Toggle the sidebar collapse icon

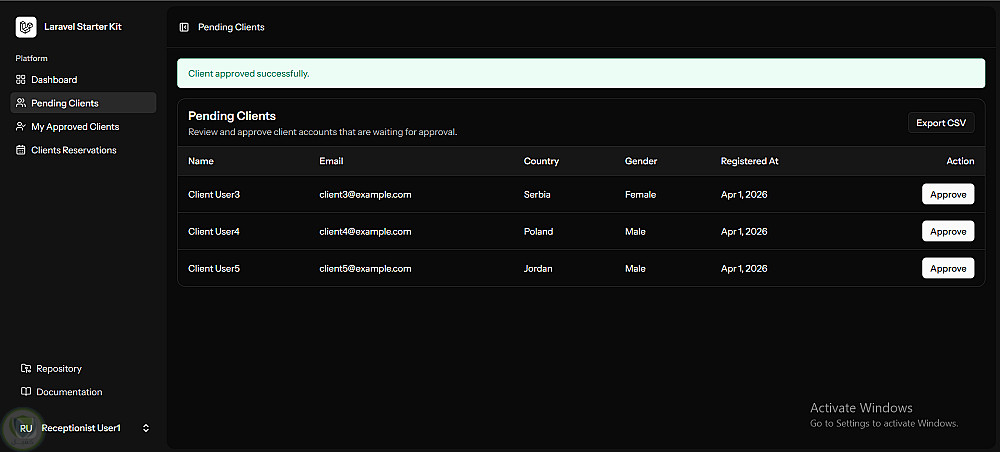pyautogui.click(x=184, y=27)
